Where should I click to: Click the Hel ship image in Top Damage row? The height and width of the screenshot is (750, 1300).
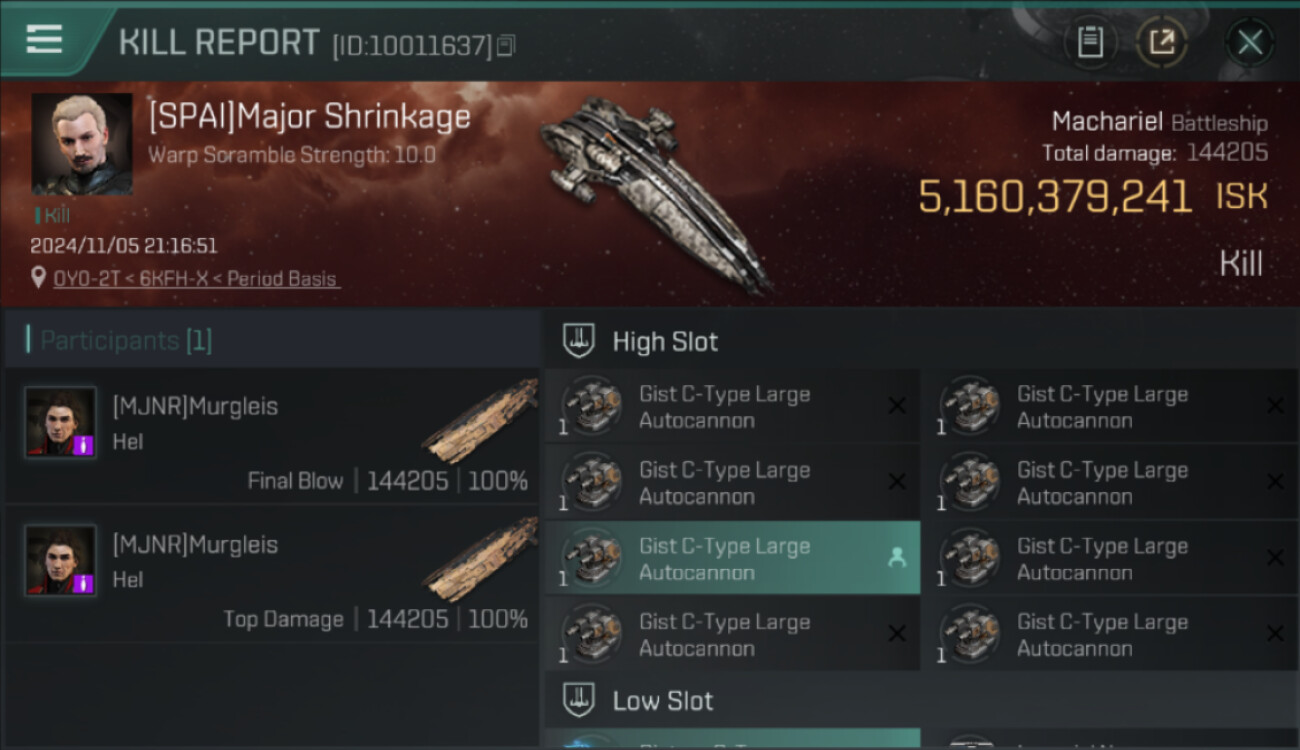[478, 560]
